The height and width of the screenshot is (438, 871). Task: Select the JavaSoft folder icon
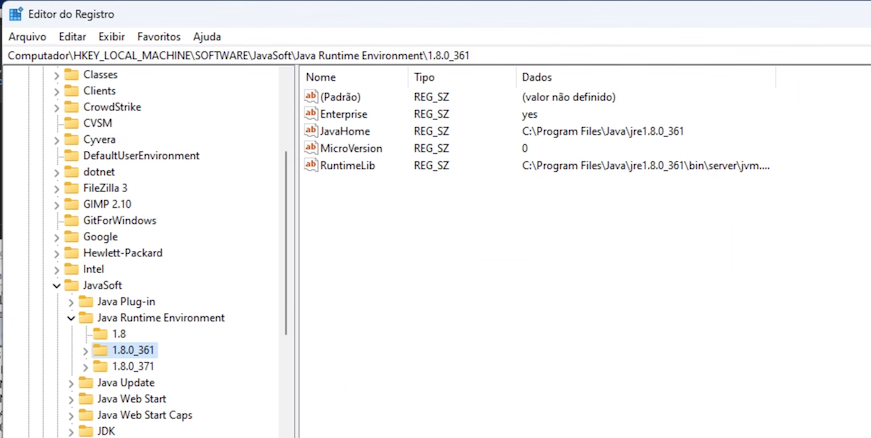coord(71,285)
